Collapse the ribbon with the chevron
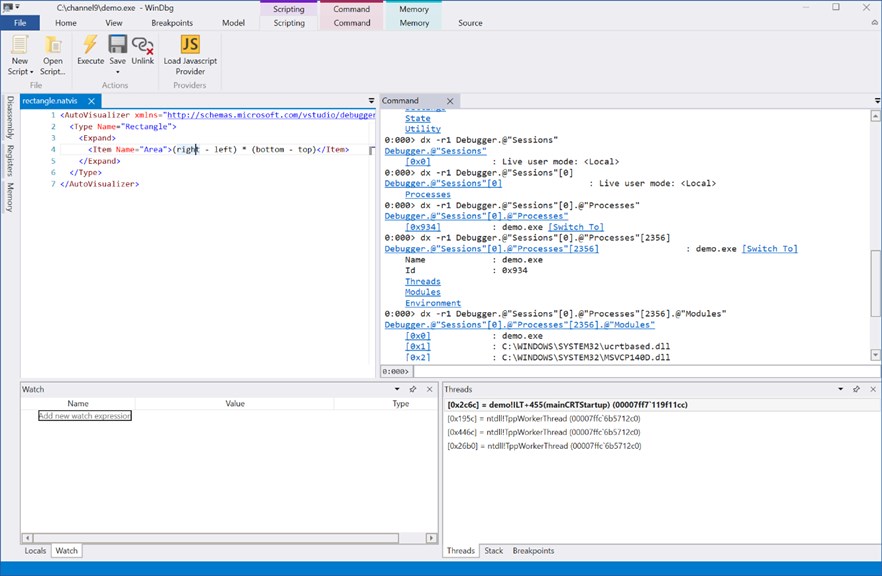 875,23
